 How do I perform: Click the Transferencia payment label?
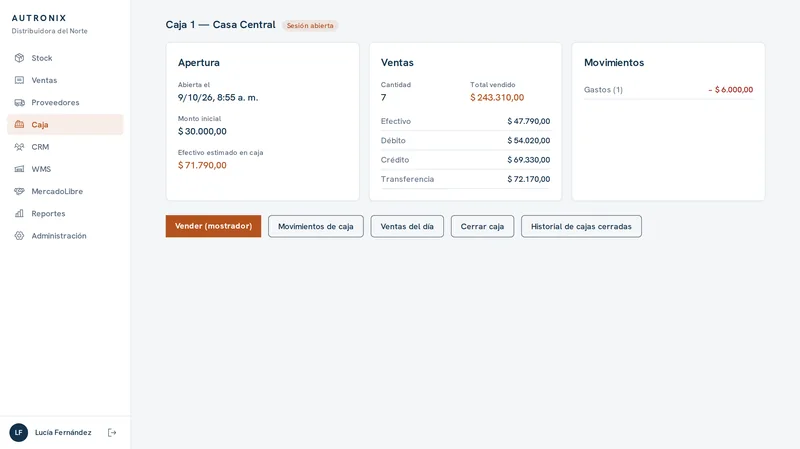(x=407, y=179)
